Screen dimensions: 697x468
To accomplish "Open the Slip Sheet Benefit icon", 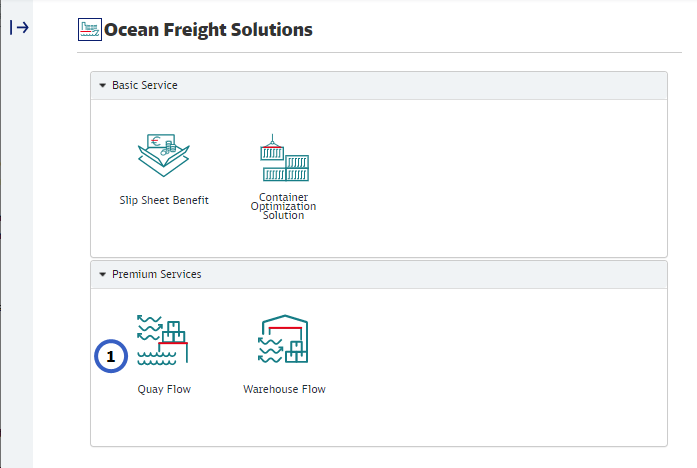I will 164,155.
